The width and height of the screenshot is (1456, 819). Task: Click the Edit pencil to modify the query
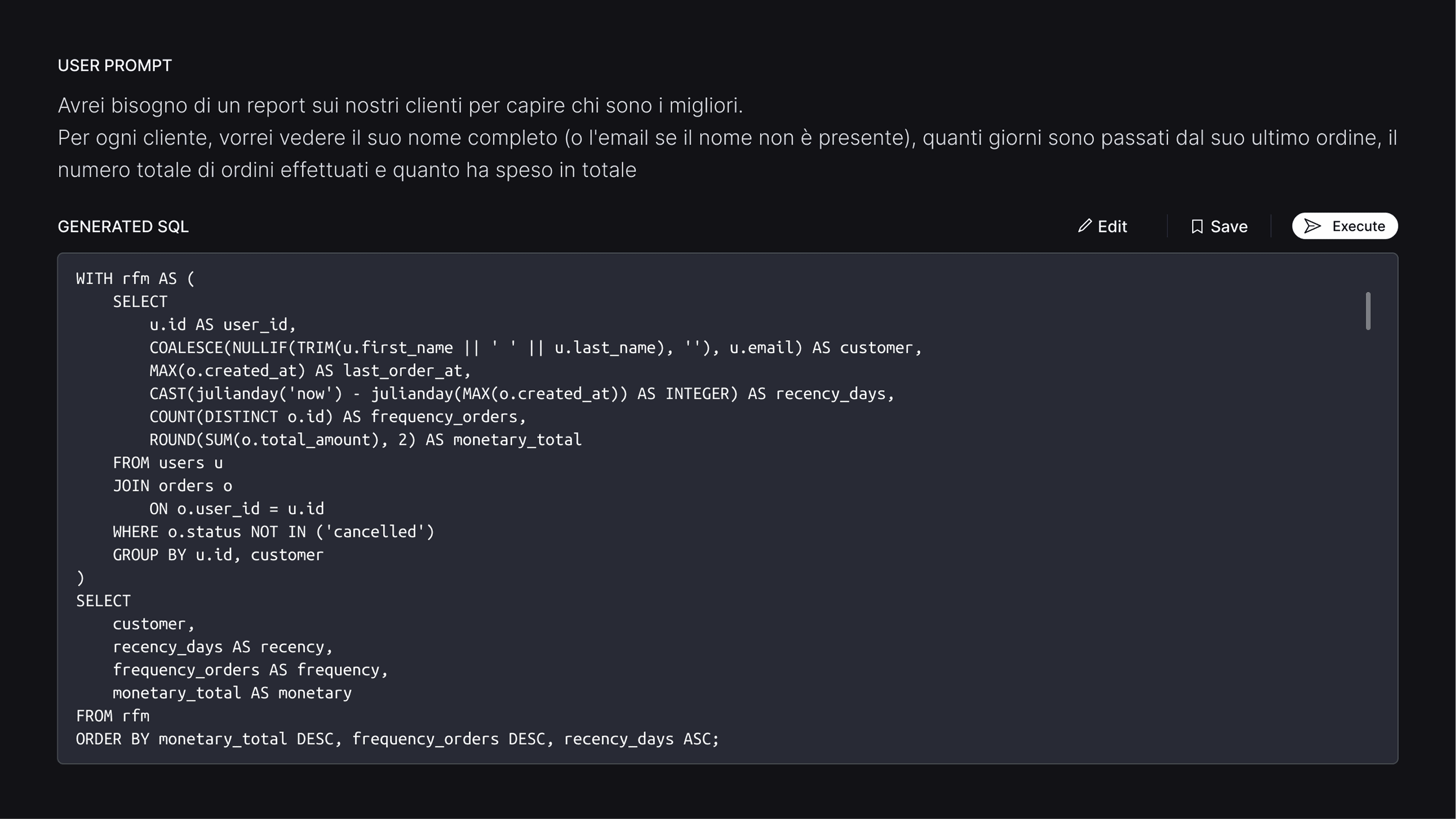coord(1085,226)
